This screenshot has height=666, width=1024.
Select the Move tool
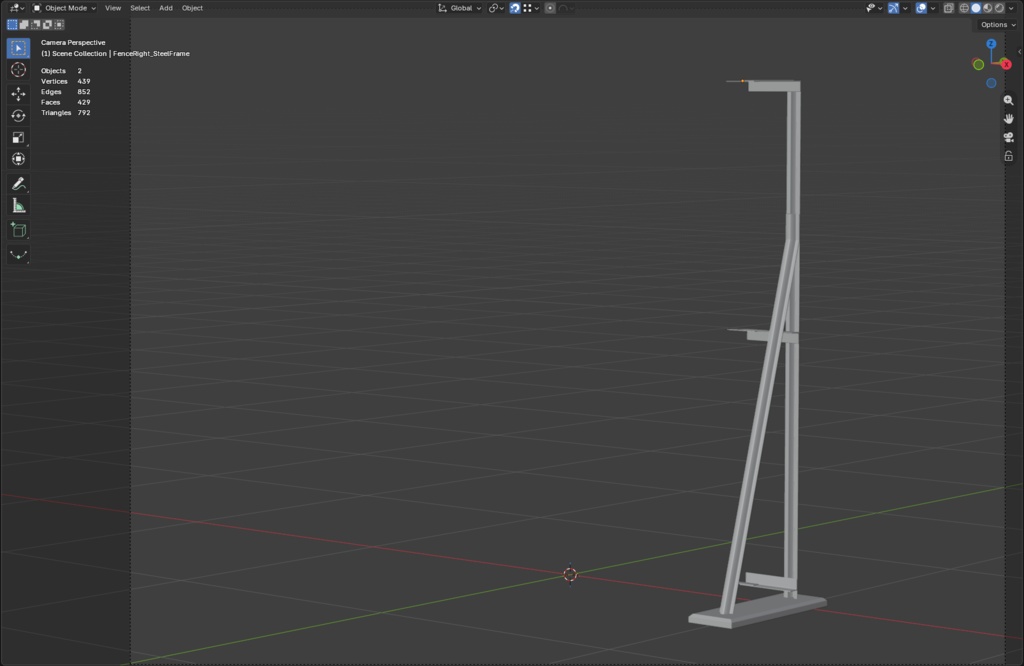pyautogui.click(x=18, y=94)
